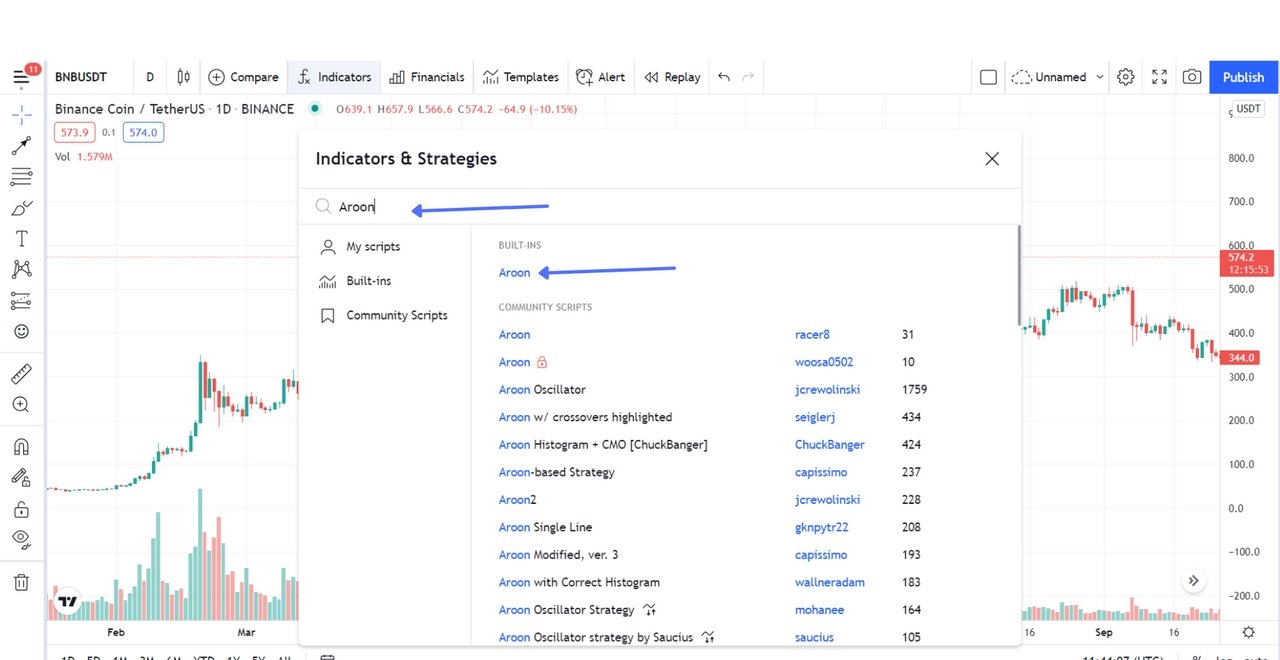
Task: Enter fullscreen mode
Action: [1160, 77]
